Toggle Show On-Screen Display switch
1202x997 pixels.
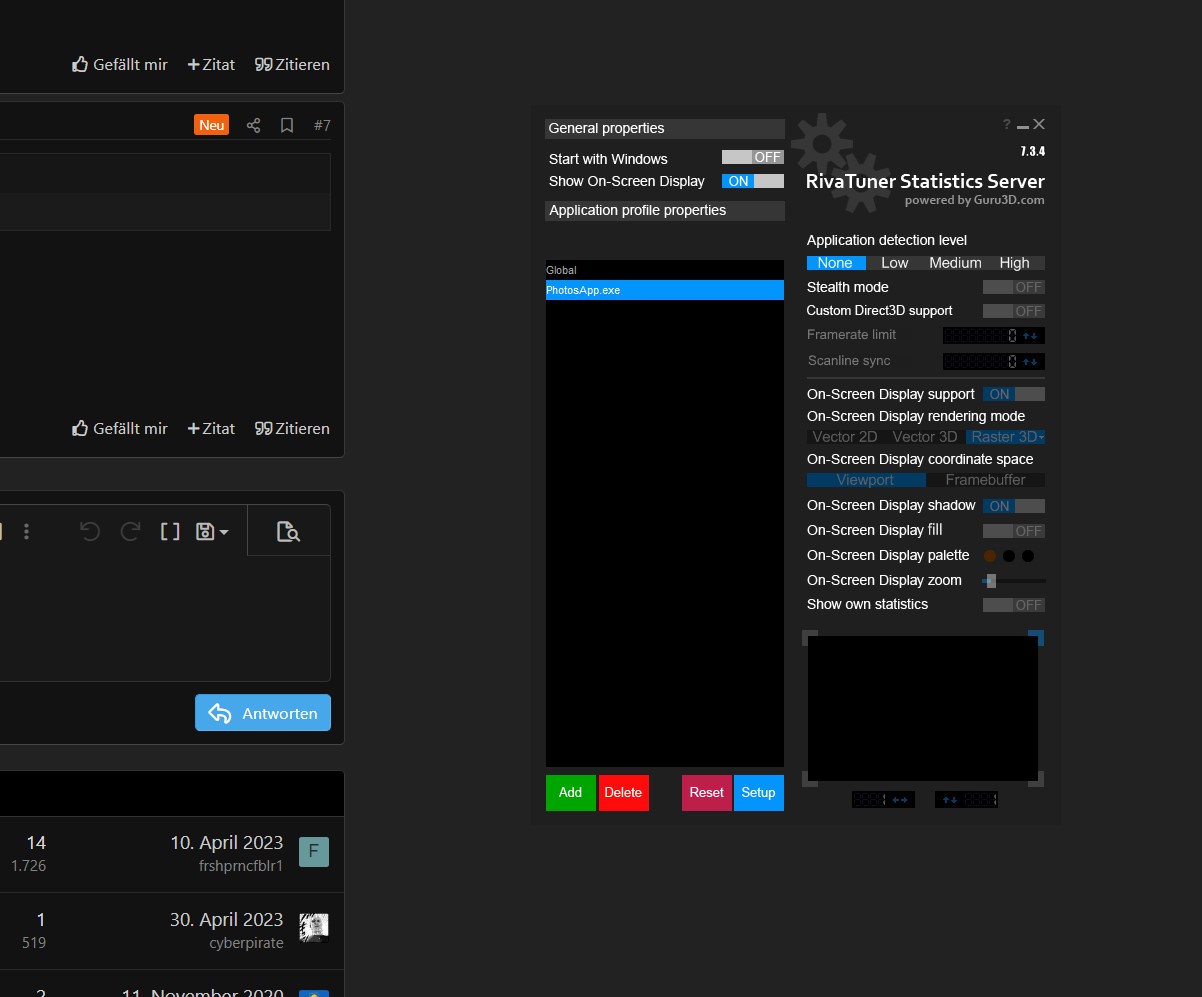(753, 181)
